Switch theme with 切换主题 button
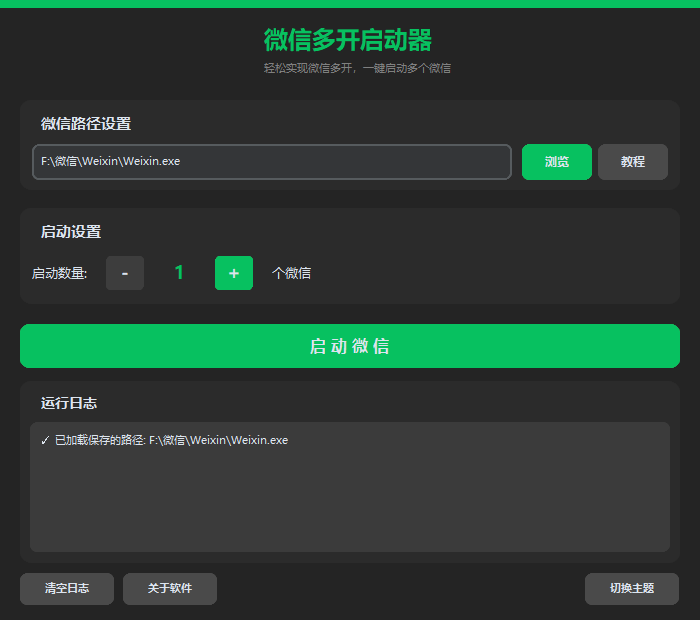Viewport: 700px width, 620px height. (x=632, y=588)
